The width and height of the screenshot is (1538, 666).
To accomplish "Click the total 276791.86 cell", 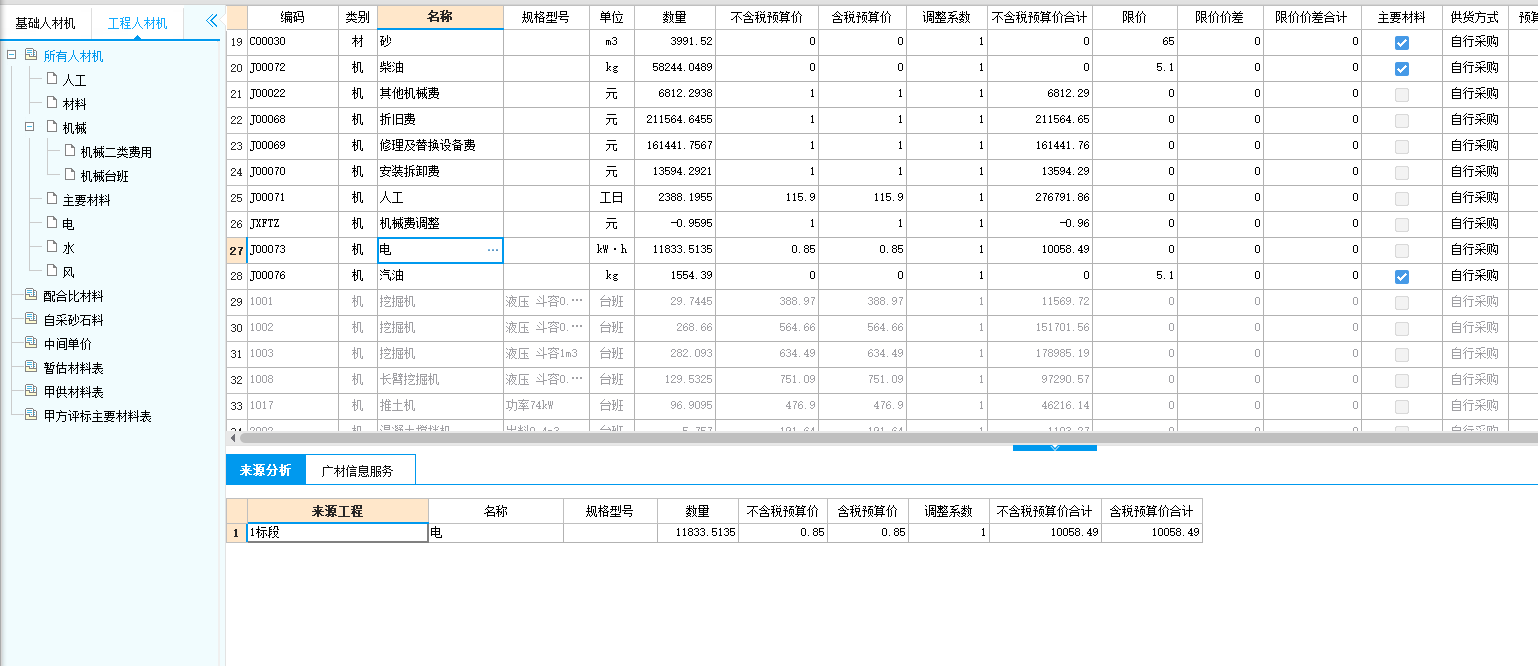I will coord(1040,199).
